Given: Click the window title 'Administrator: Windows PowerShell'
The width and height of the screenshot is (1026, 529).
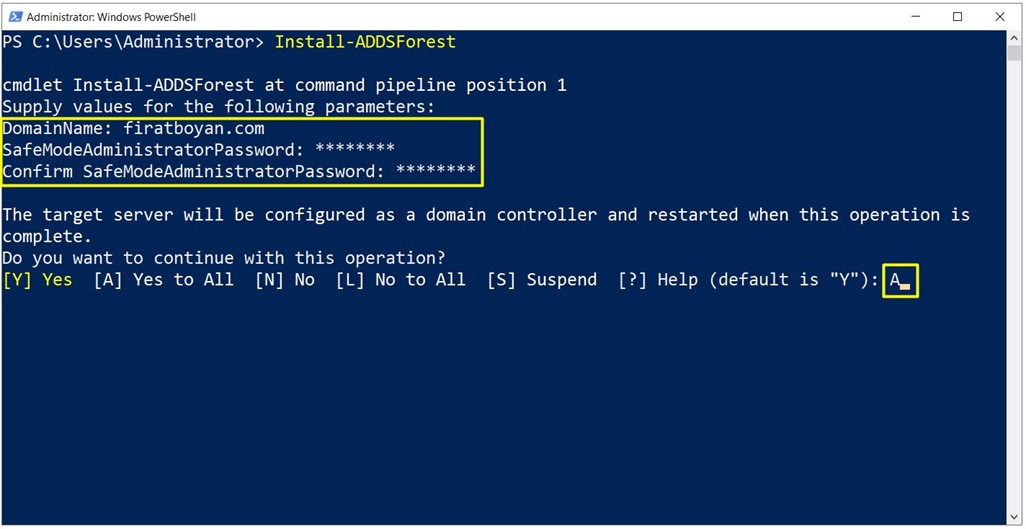Looking at the screenshot, I should tap(111, 17).
